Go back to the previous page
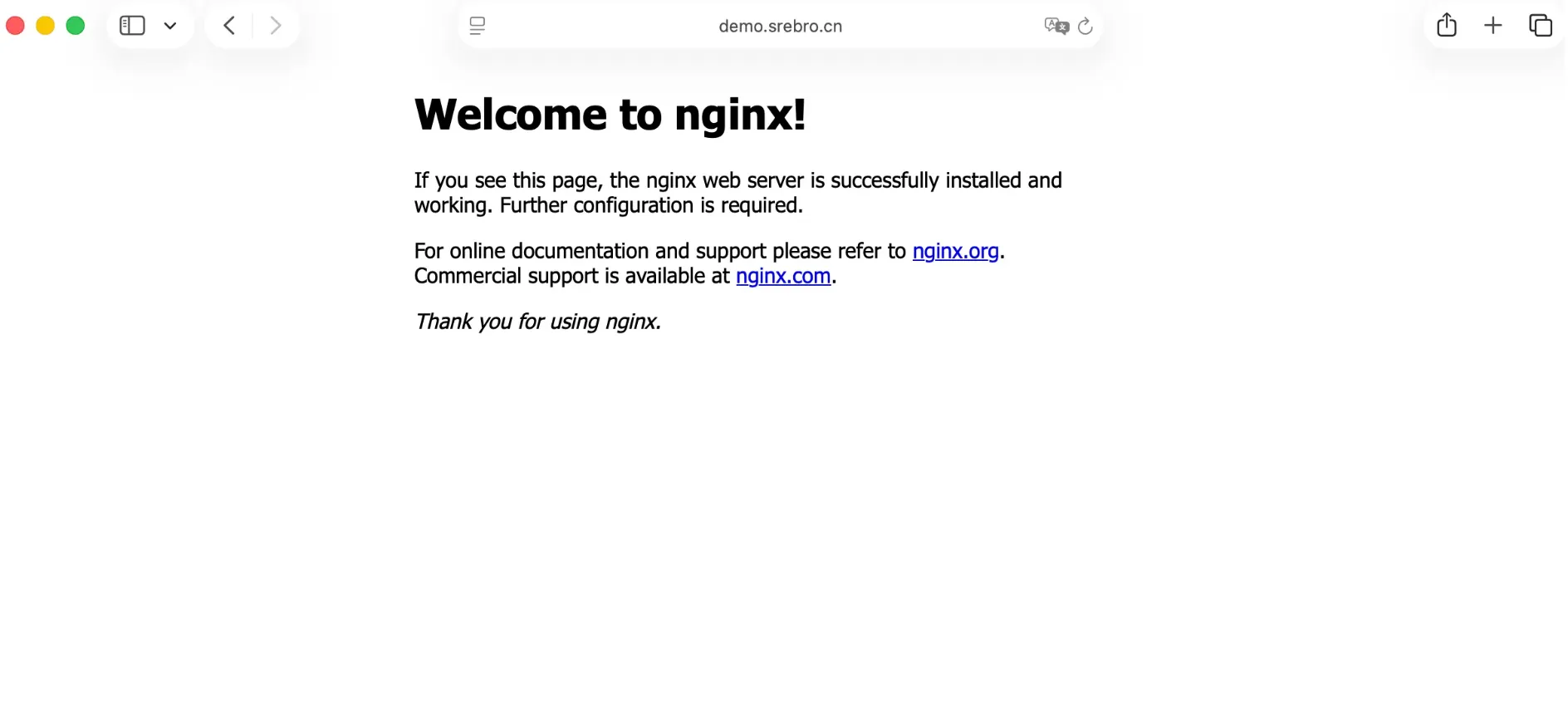1568x703 pixels. coord(229,26)
